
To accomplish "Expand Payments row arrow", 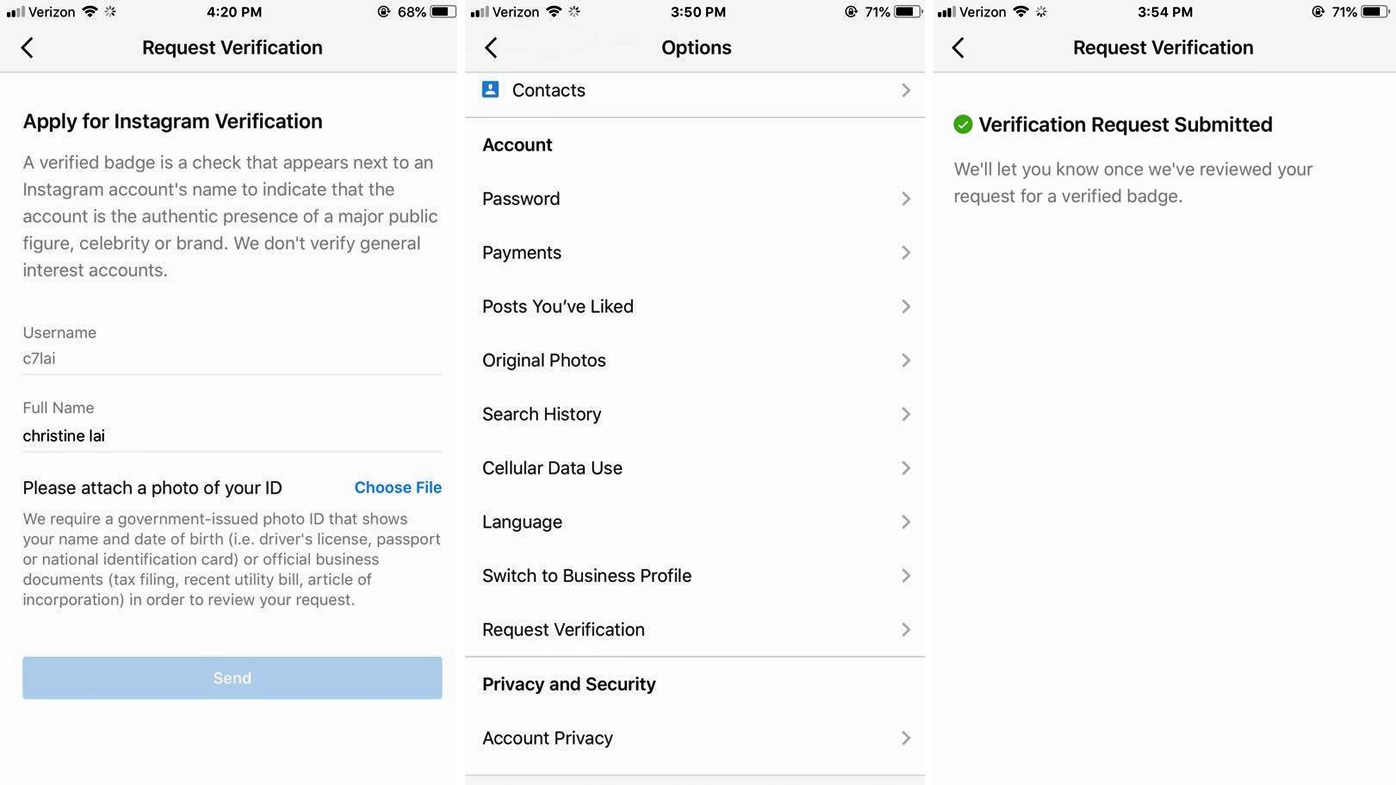I will 906,253.
